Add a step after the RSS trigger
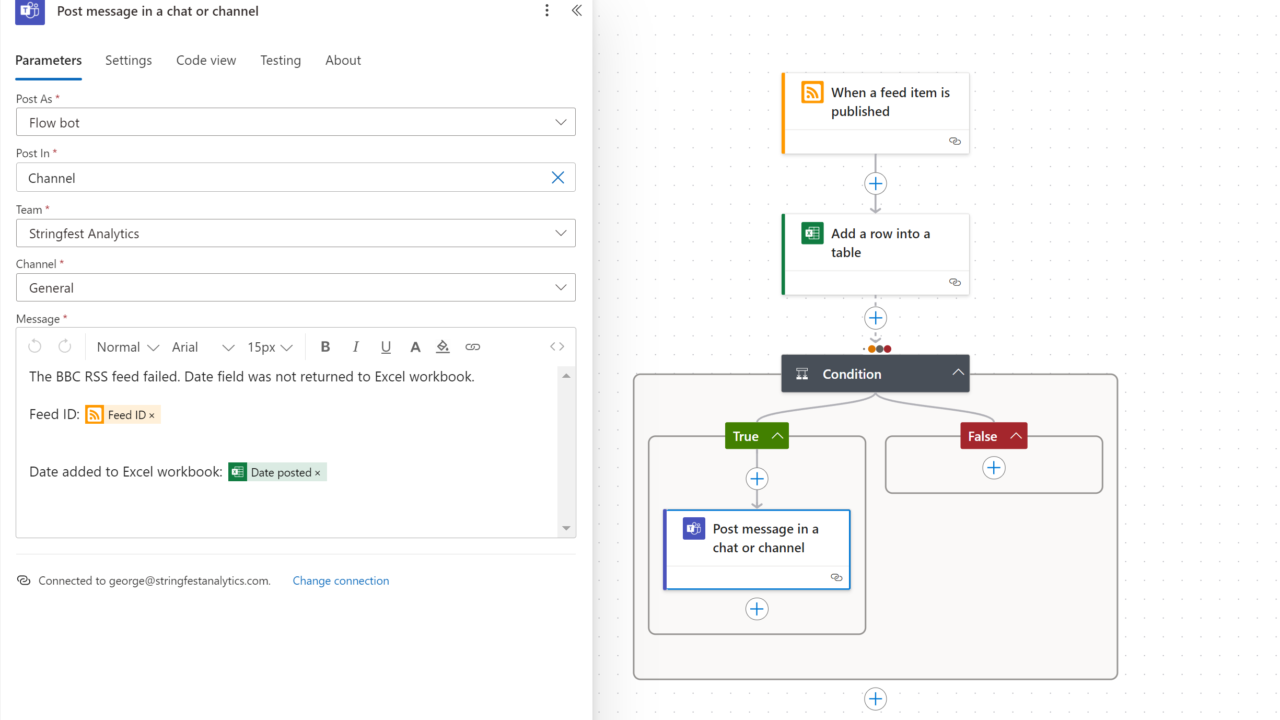Viewport: 1280px width, 720px height. point(875,184)
